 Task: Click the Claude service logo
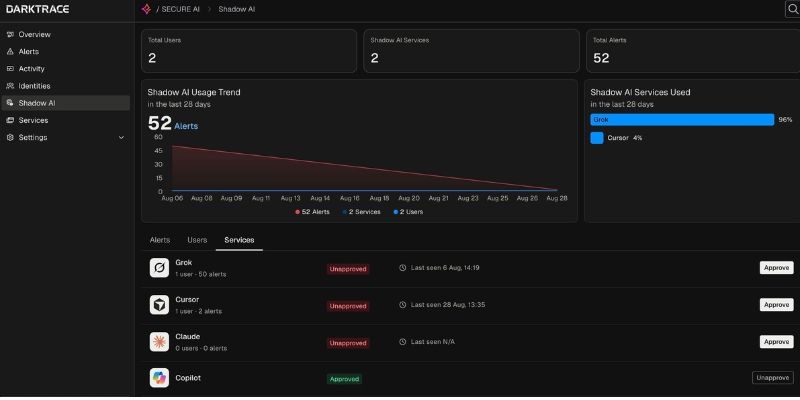[159, 342]
